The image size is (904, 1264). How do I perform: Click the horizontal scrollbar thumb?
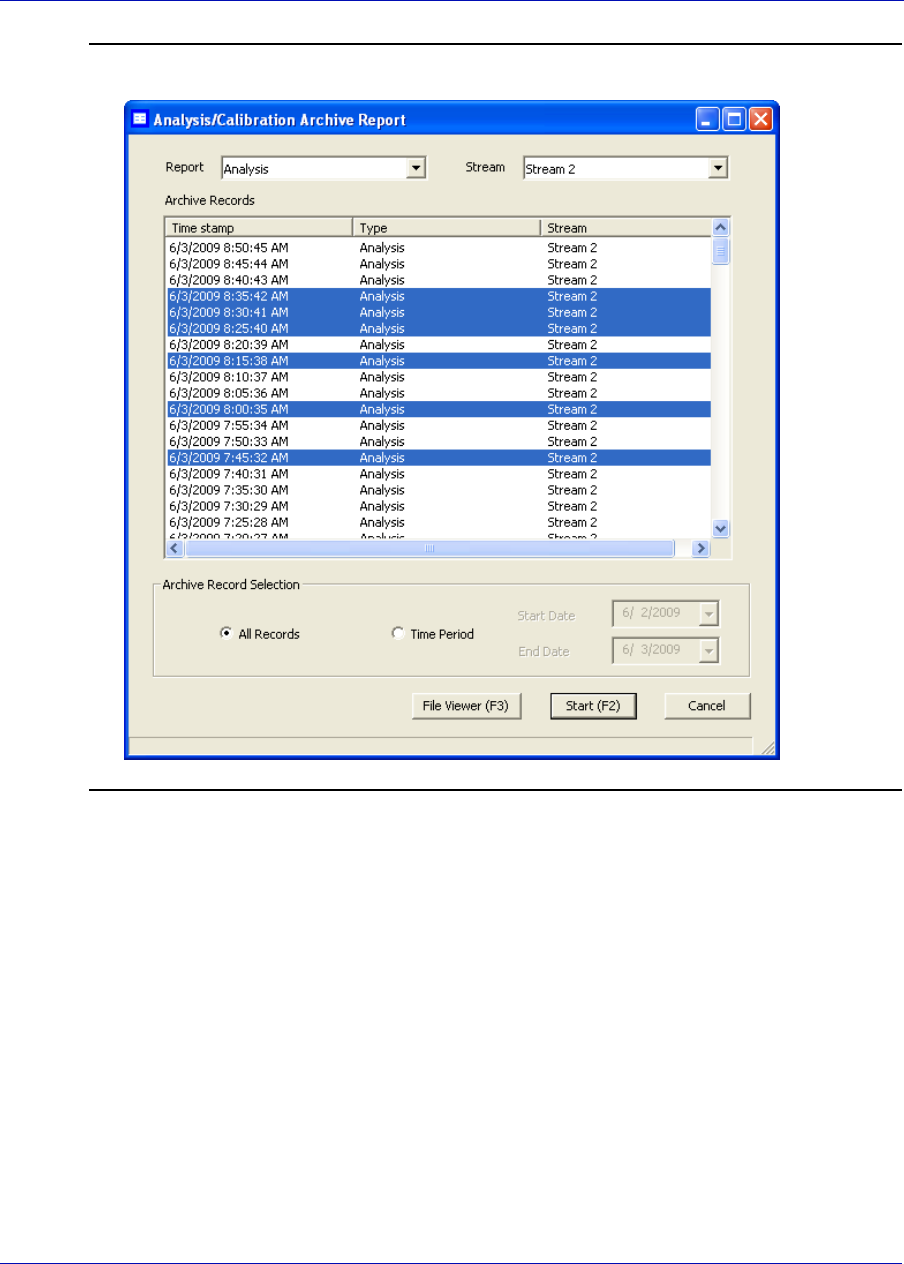pos(430,548)
